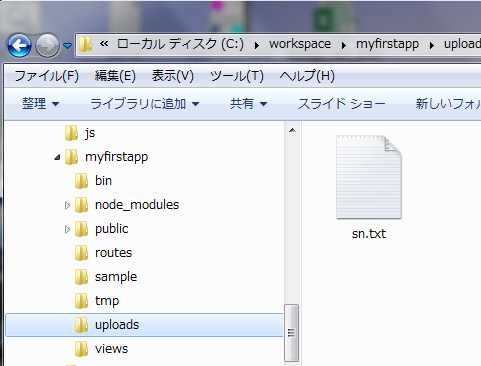This screenshot has width=481, height=366.
Task: Select the node_modules folder in the tree
Action: pos(137,205)
